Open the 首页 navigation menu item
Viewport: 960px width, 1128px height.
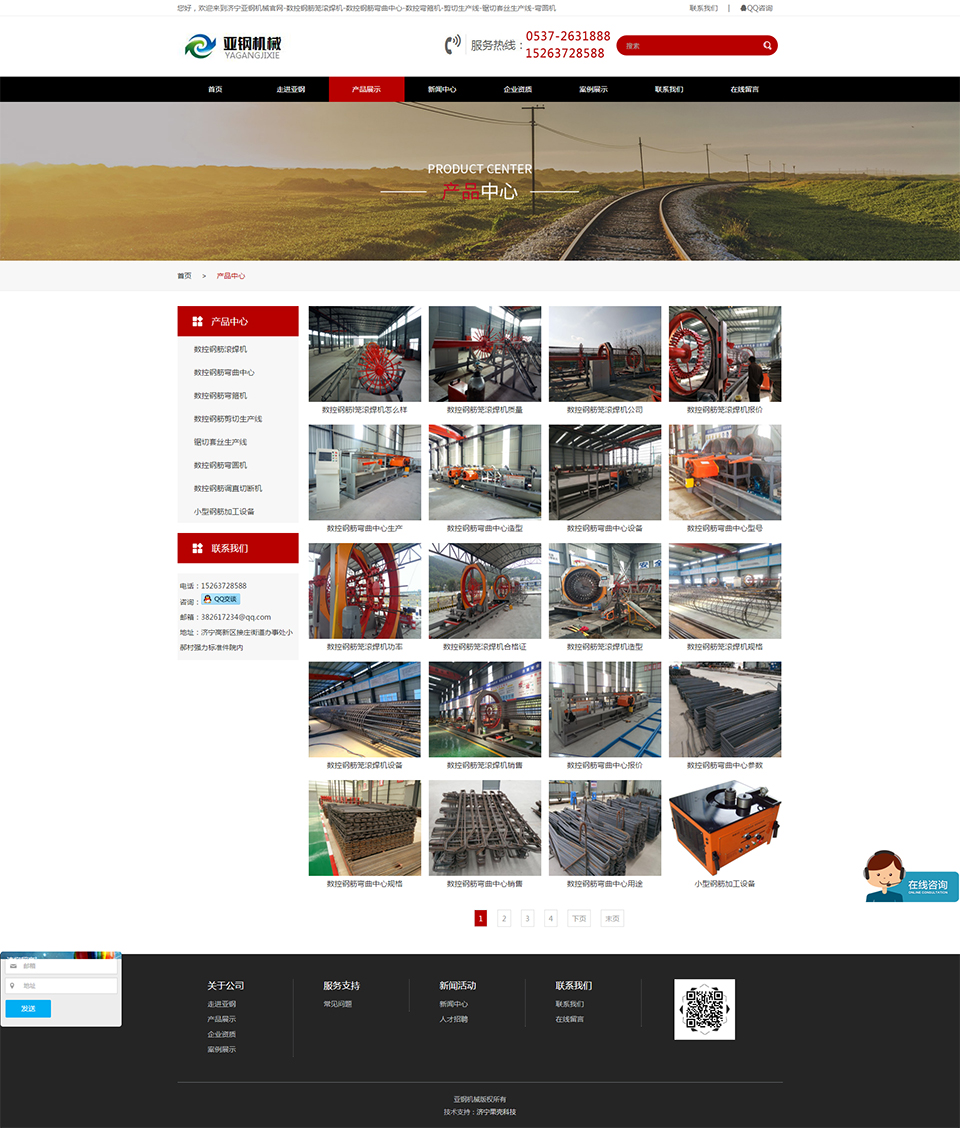pos(215,90)
